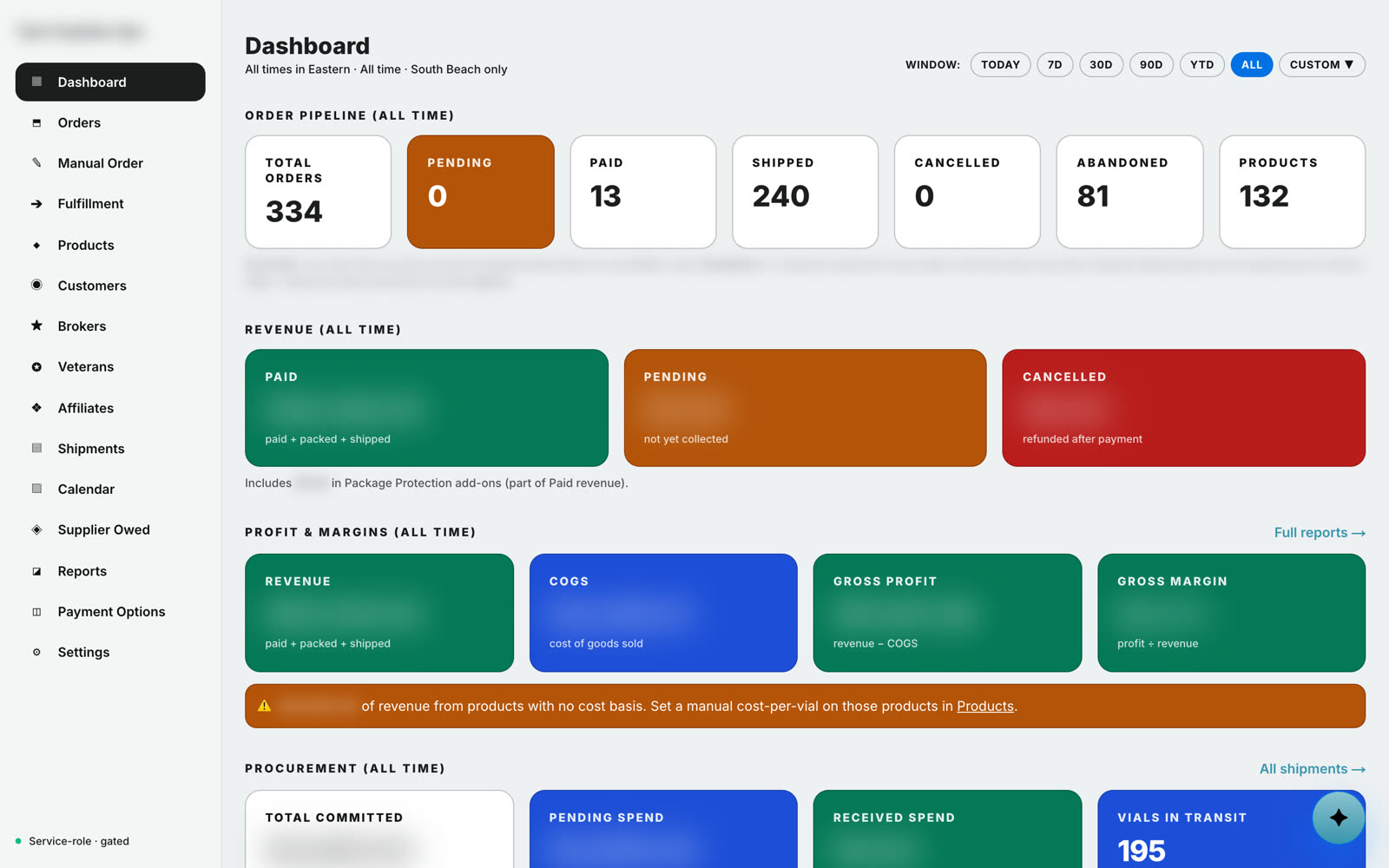Click the Dashboard icon in the sidebar
1389x868 pixels.
click(36, 82)
